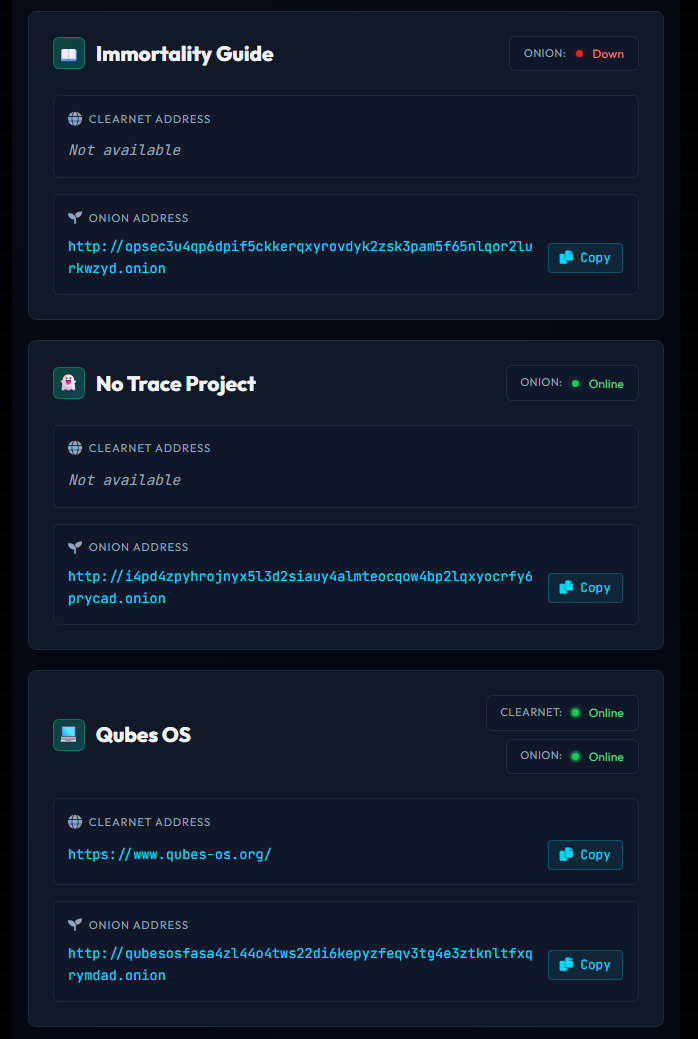Click the No Trace Project ghost icon

click(x=69, y=383)
